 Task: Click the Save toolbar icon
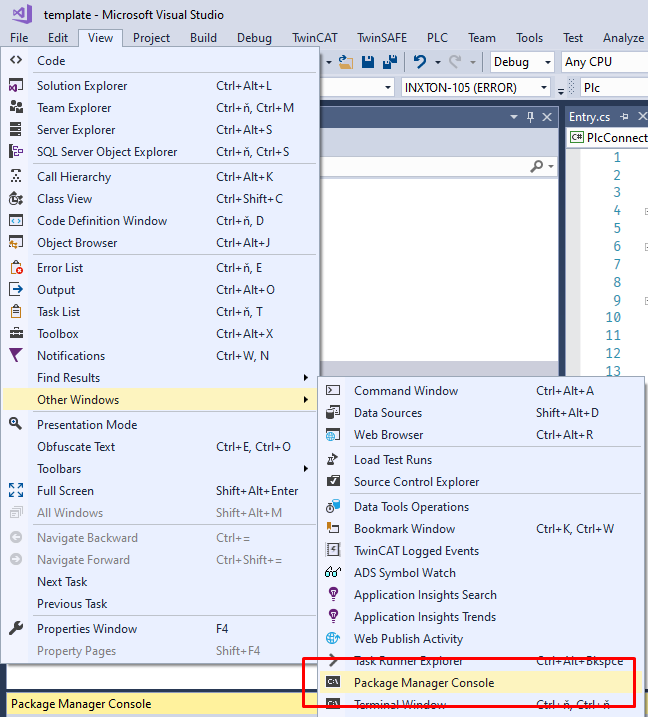(x=368, y=62)
